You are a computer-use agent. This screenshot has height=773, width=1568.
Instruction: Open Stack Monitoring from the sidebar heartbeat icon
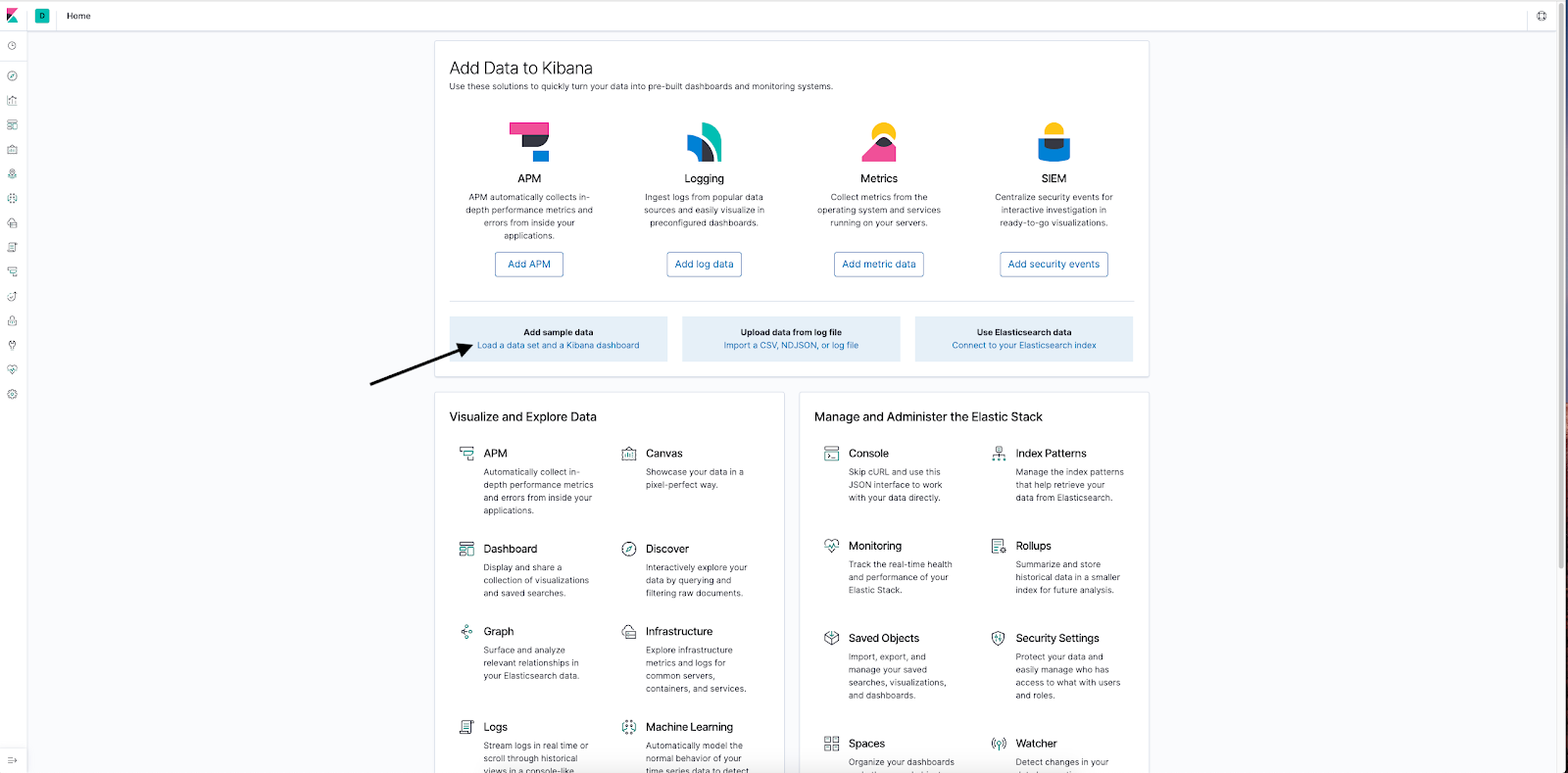point(12,369)
